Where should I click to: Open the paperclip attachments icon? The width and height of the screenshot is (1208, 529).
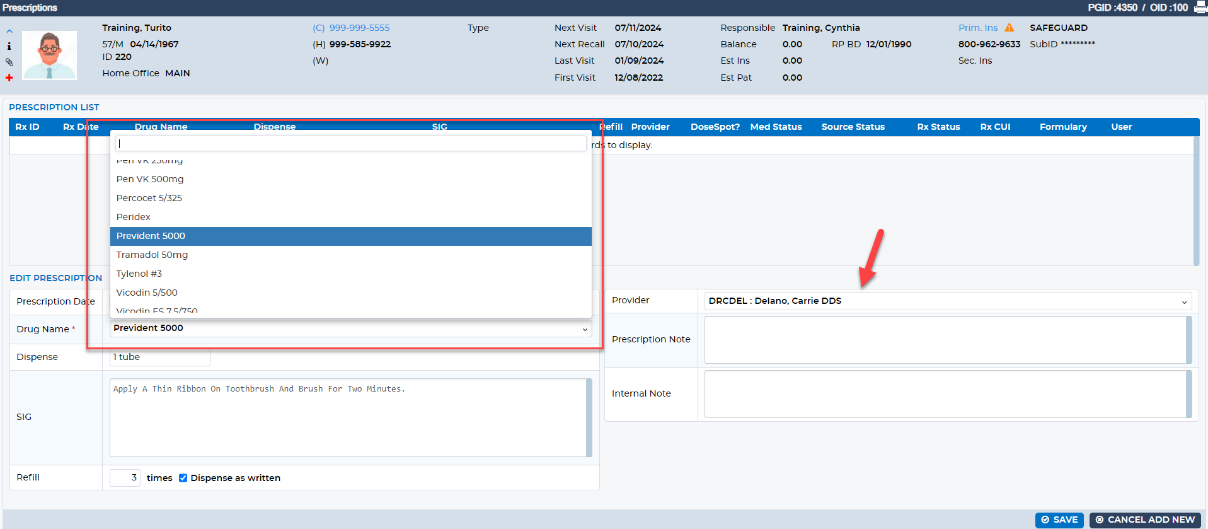(9, 61)
